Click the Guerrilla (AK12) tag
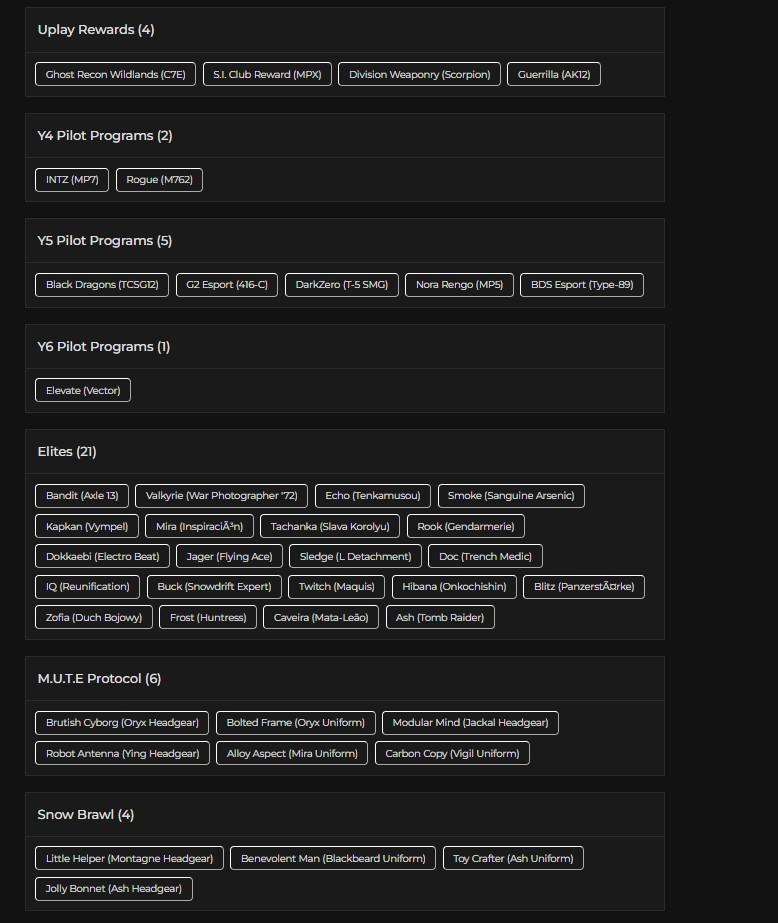This screenshot has height=923, width=778. 554,75
